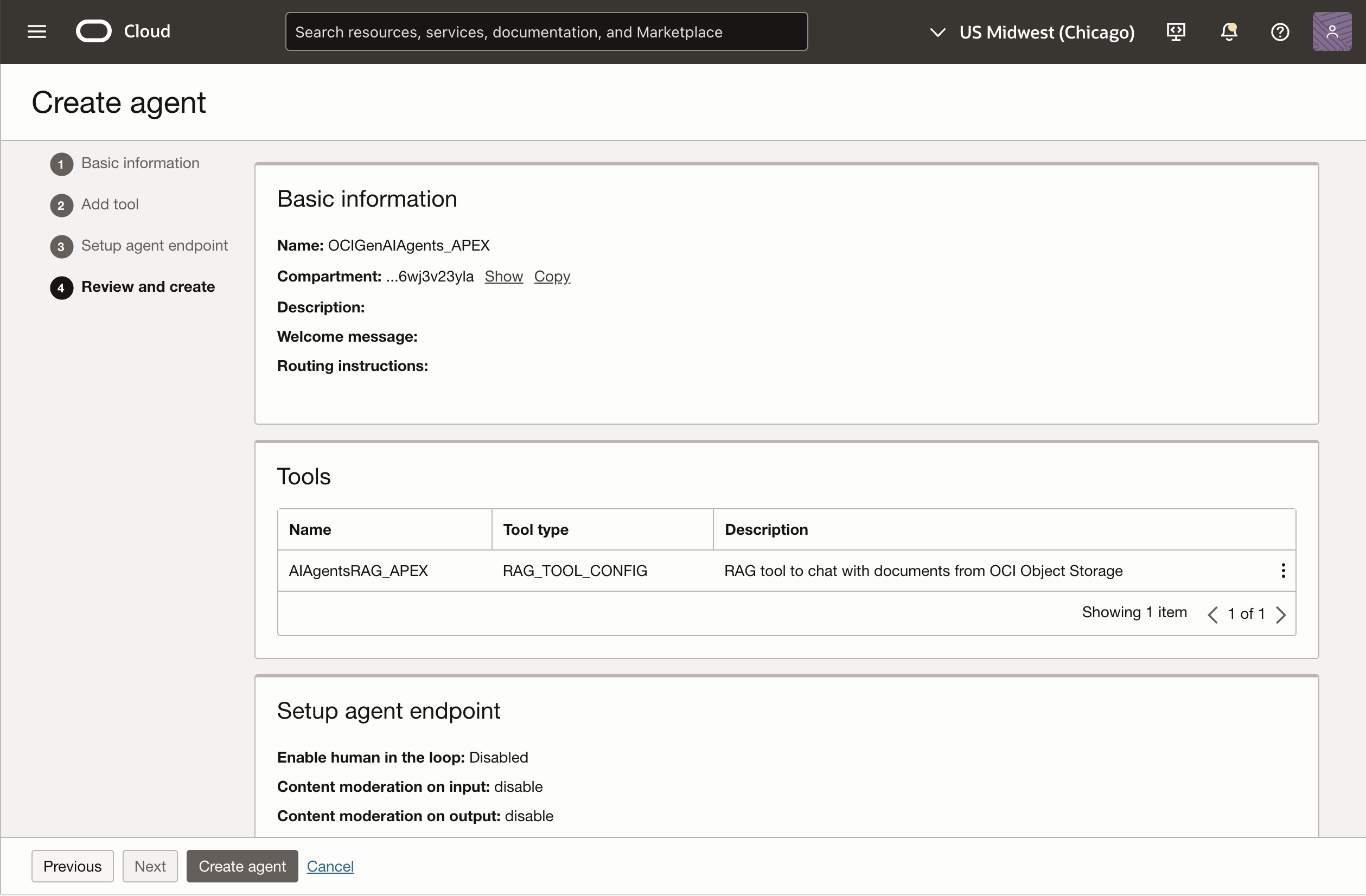The height and width of the screenshot is (896, 1366).
Task: Go to previous tools table page
Action: click(x=1212, y=614)
